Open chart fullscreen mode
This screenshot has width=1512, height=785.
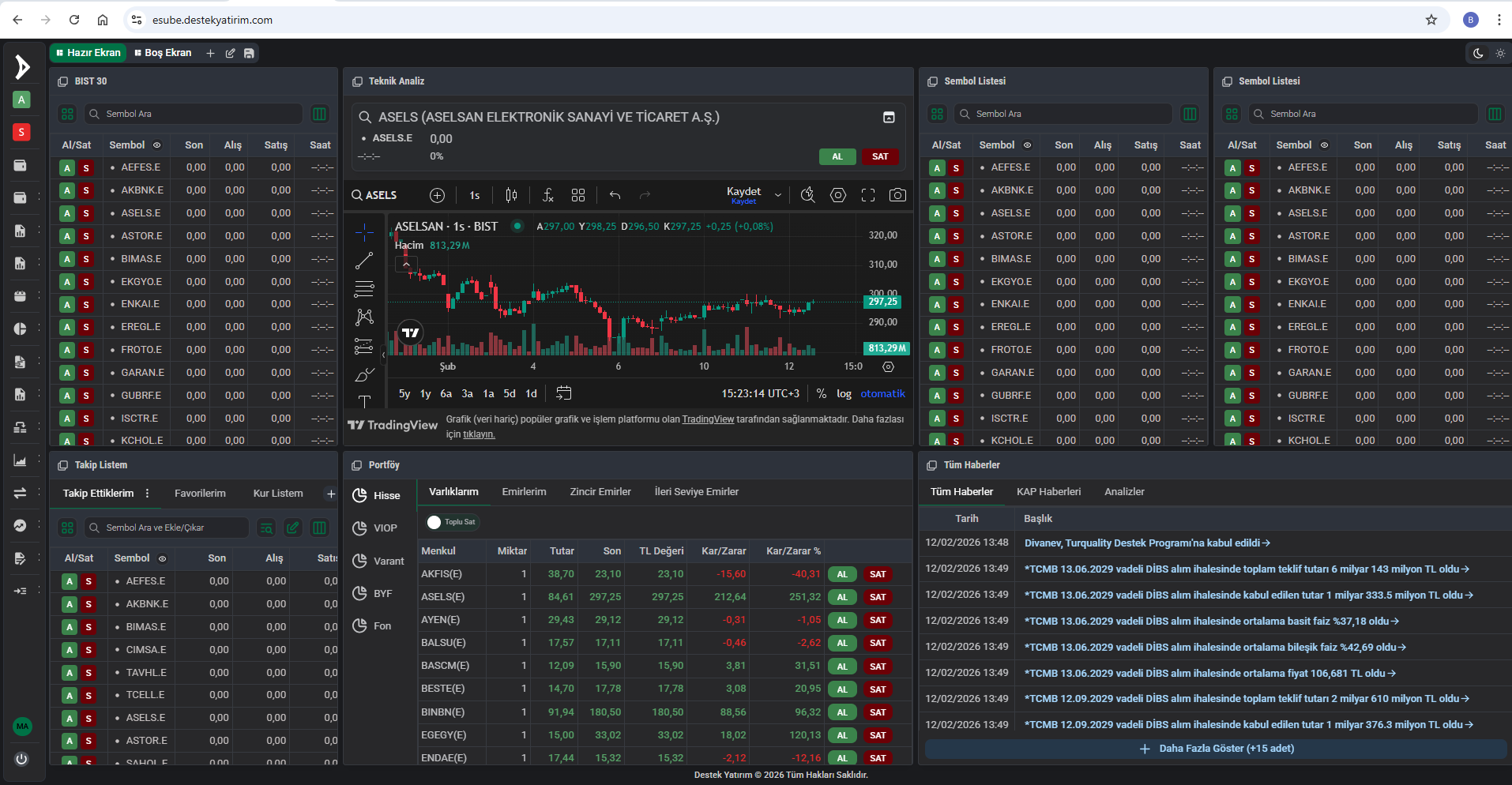click(868, 195)
